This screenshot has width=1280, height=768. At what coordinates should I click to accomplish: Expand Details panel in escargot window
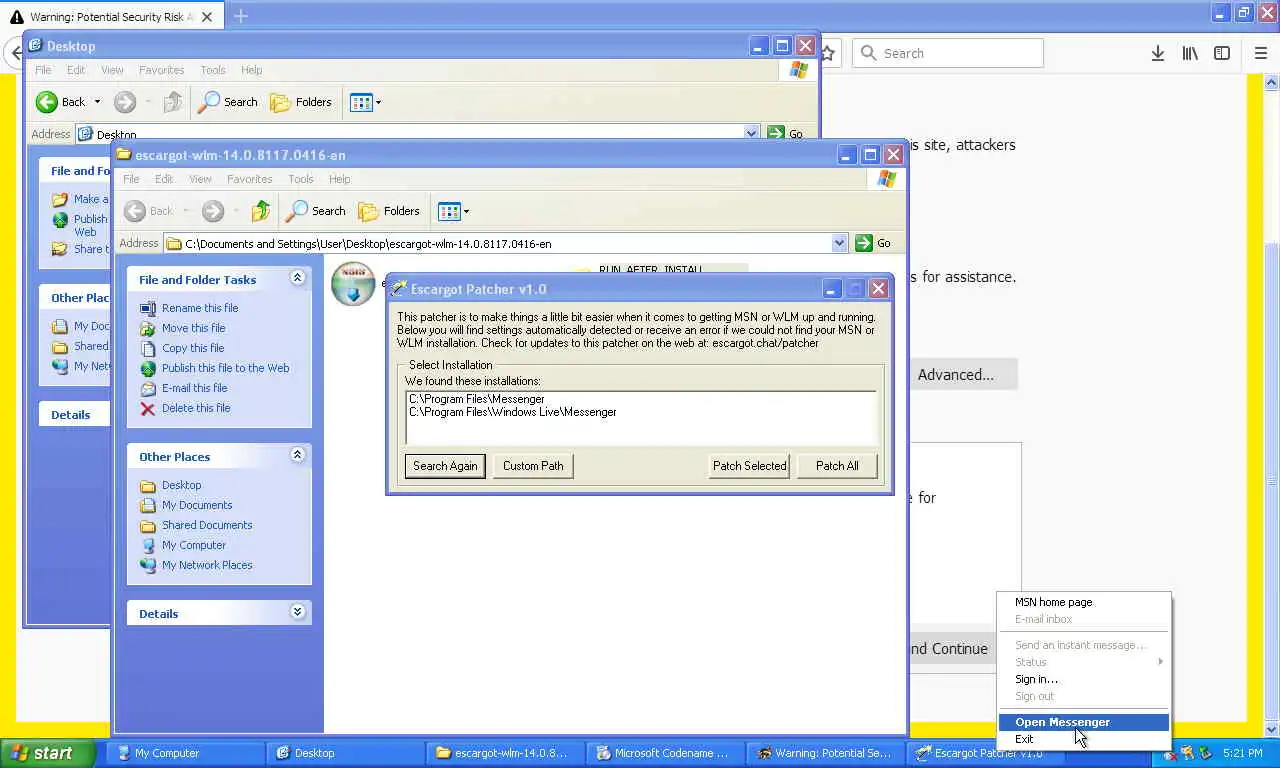[297, 612]
